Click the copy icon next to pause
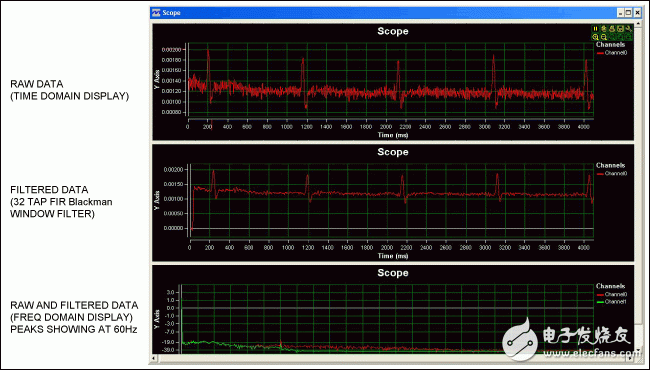Viewport: 650px width, 370px height. [604, 29]
